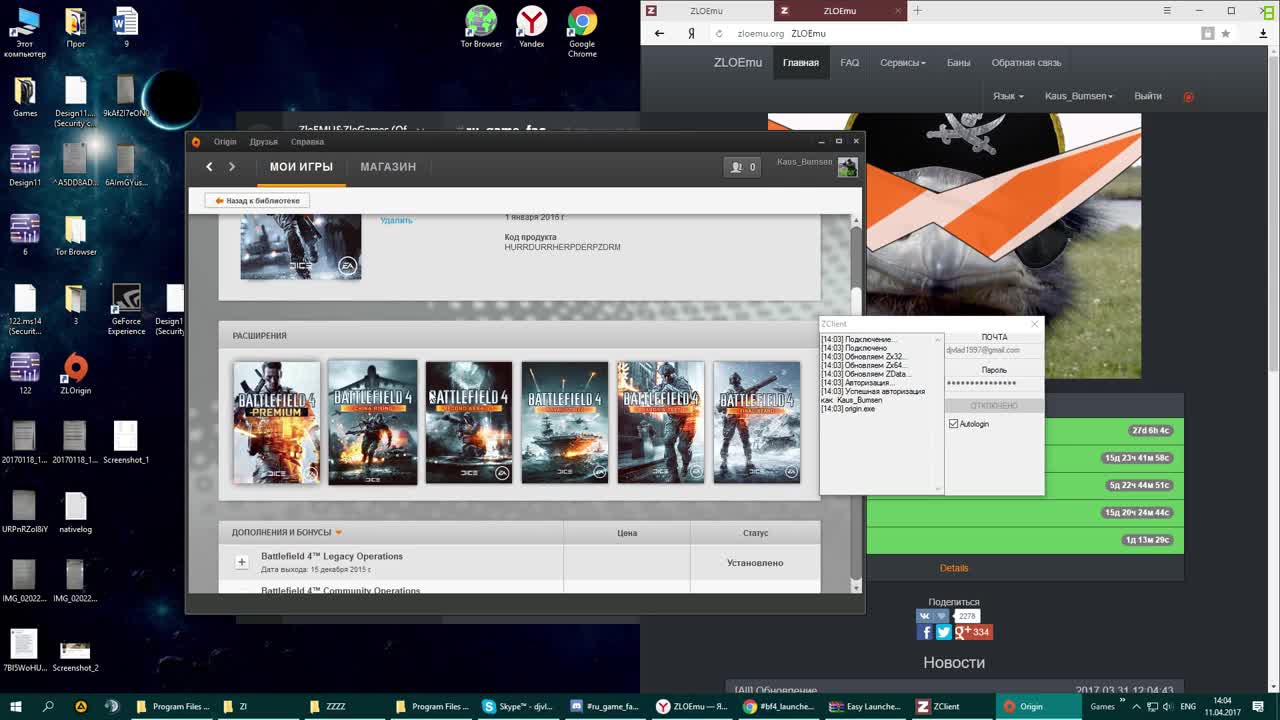Click the Kaus_Bumsen avatar in Origin
1280x720 pixels.
(848, 167)
